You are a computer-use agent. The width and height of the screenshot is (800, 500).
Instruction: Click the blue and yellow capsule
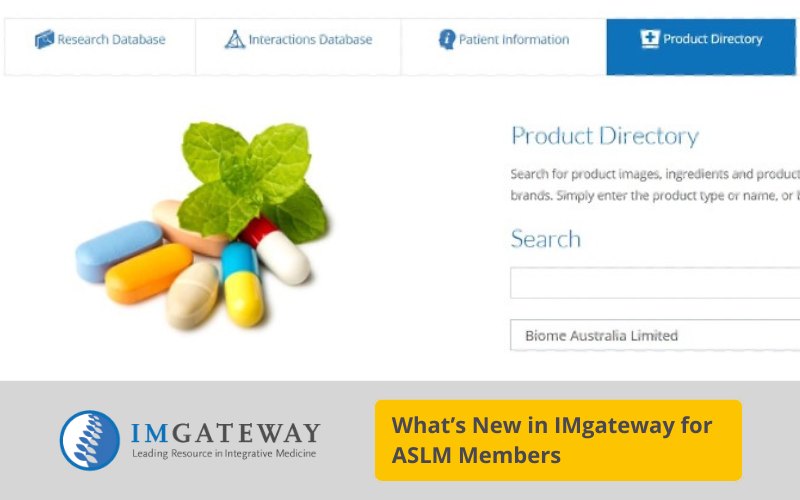click(x=242, y=284)
